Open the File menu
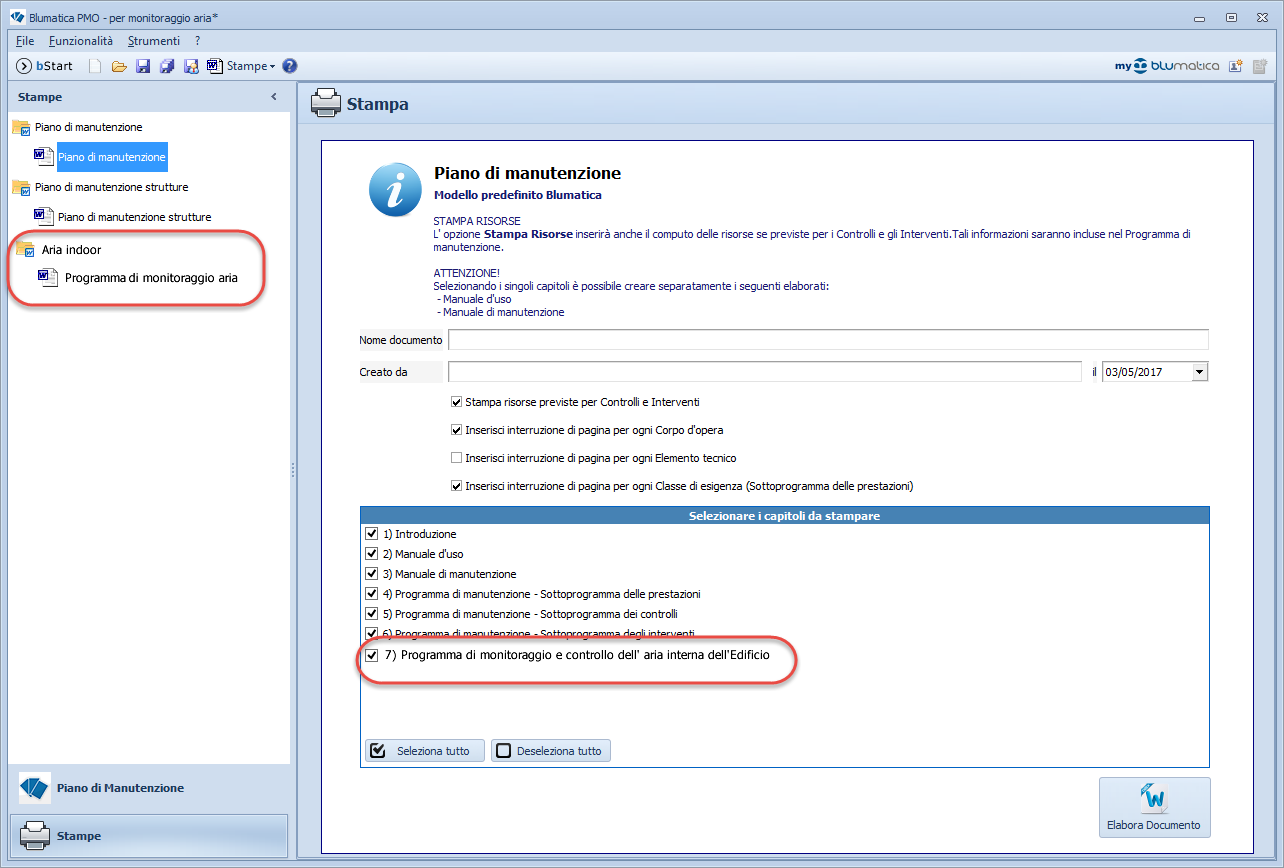The image size is (1284, 868). click(x=25, y=41)
